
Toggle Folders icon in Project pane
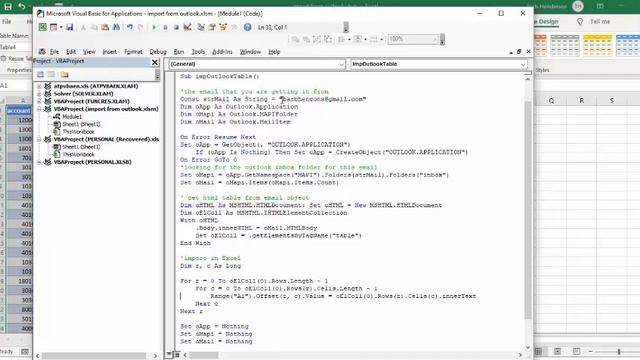[x=64, y=75]
